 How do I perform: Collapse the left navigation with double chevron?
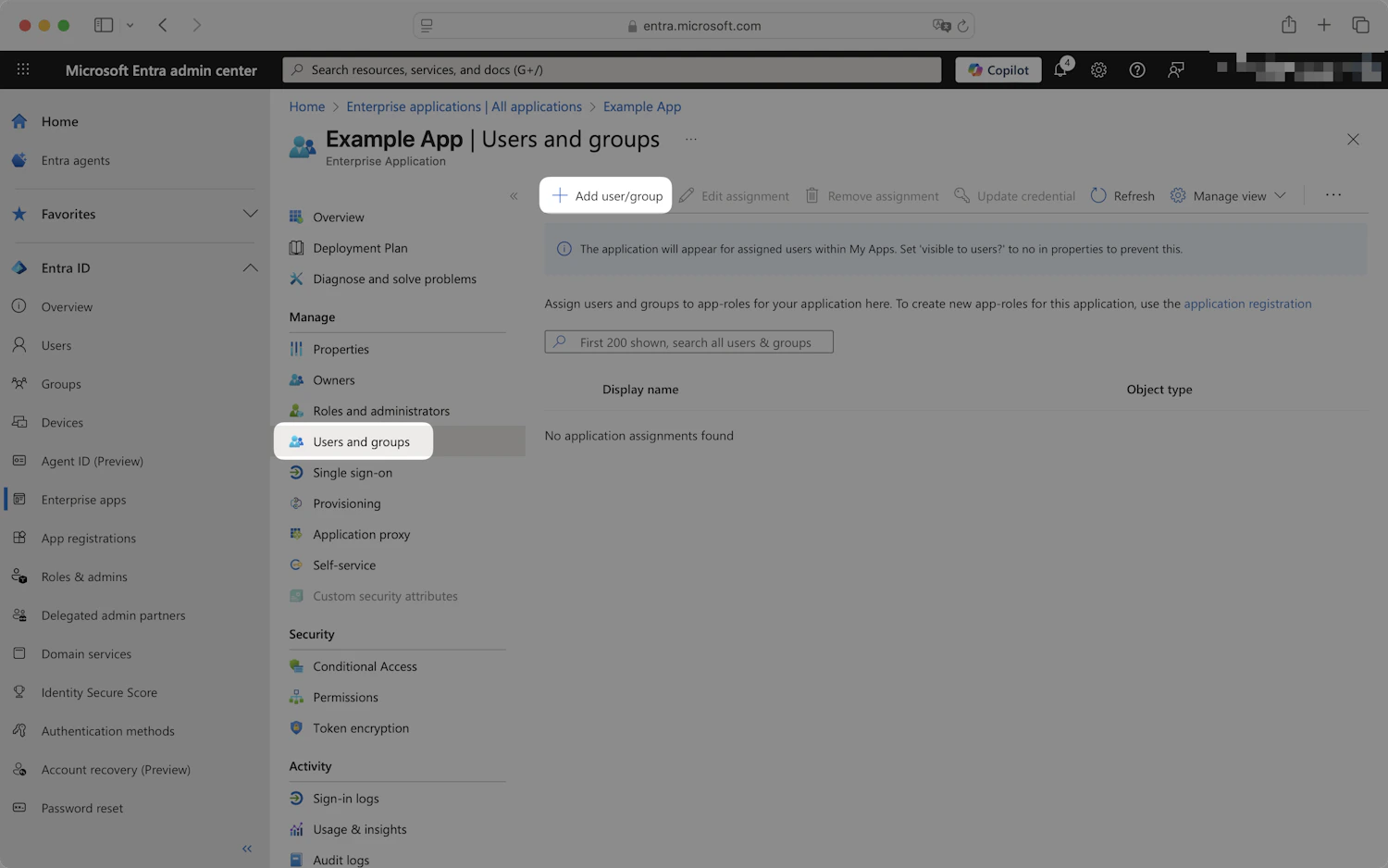[x=247, y=849]
